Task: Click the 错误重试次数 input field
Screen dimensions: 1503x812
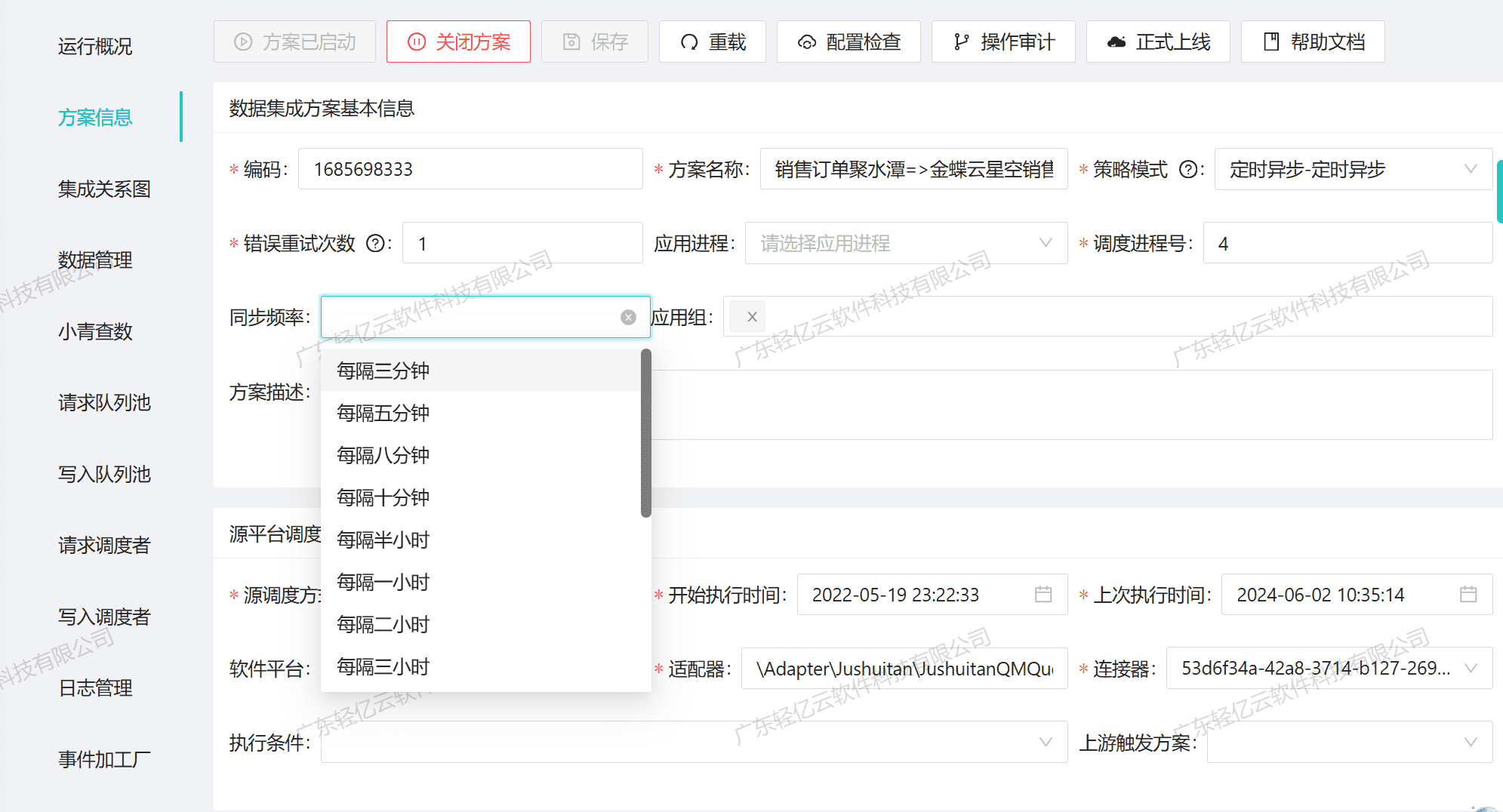Action: click(x=522, y=243)
